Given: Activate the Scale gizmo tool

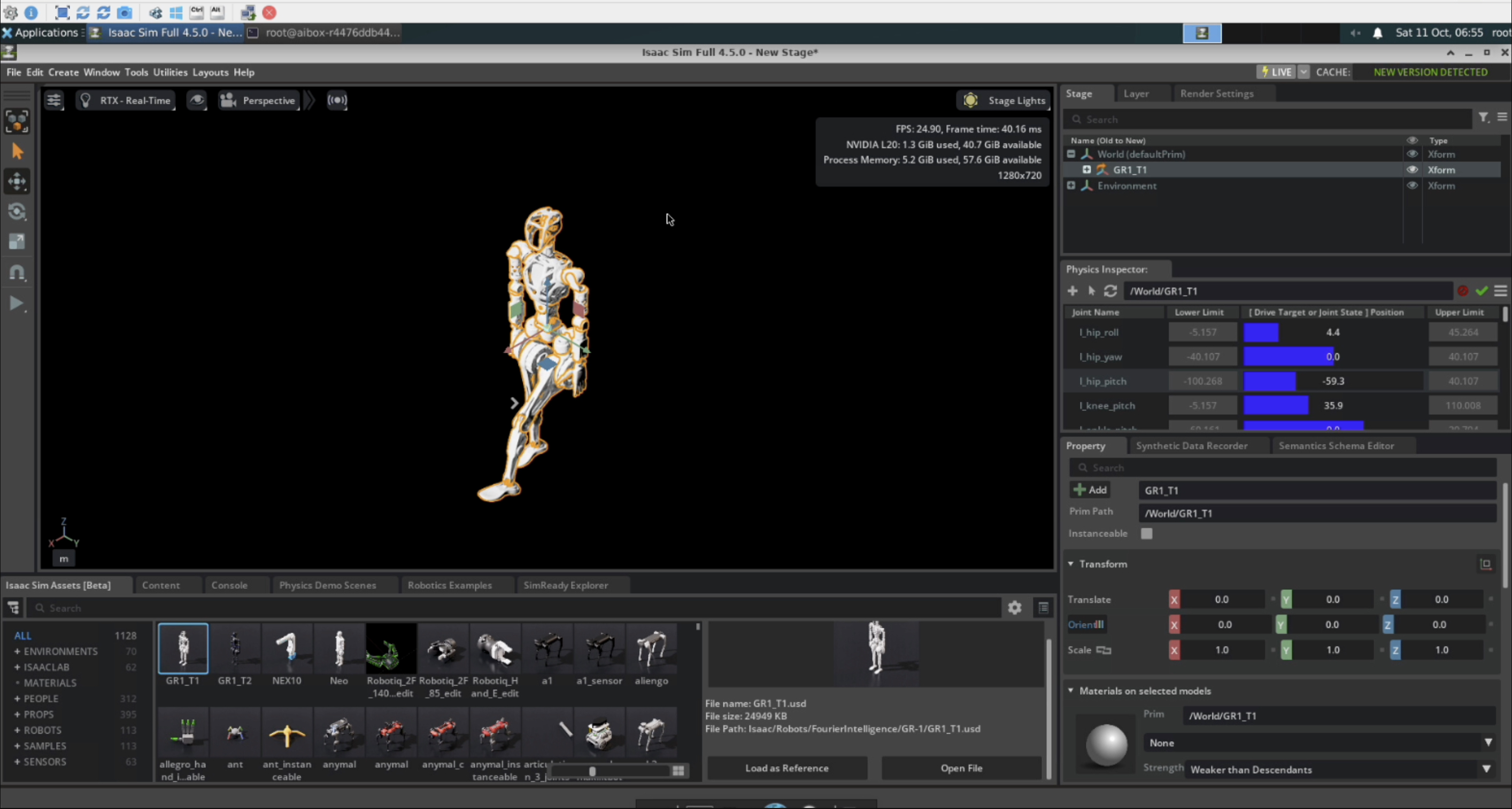Looking at the screenshot, I should coord(17,242).
